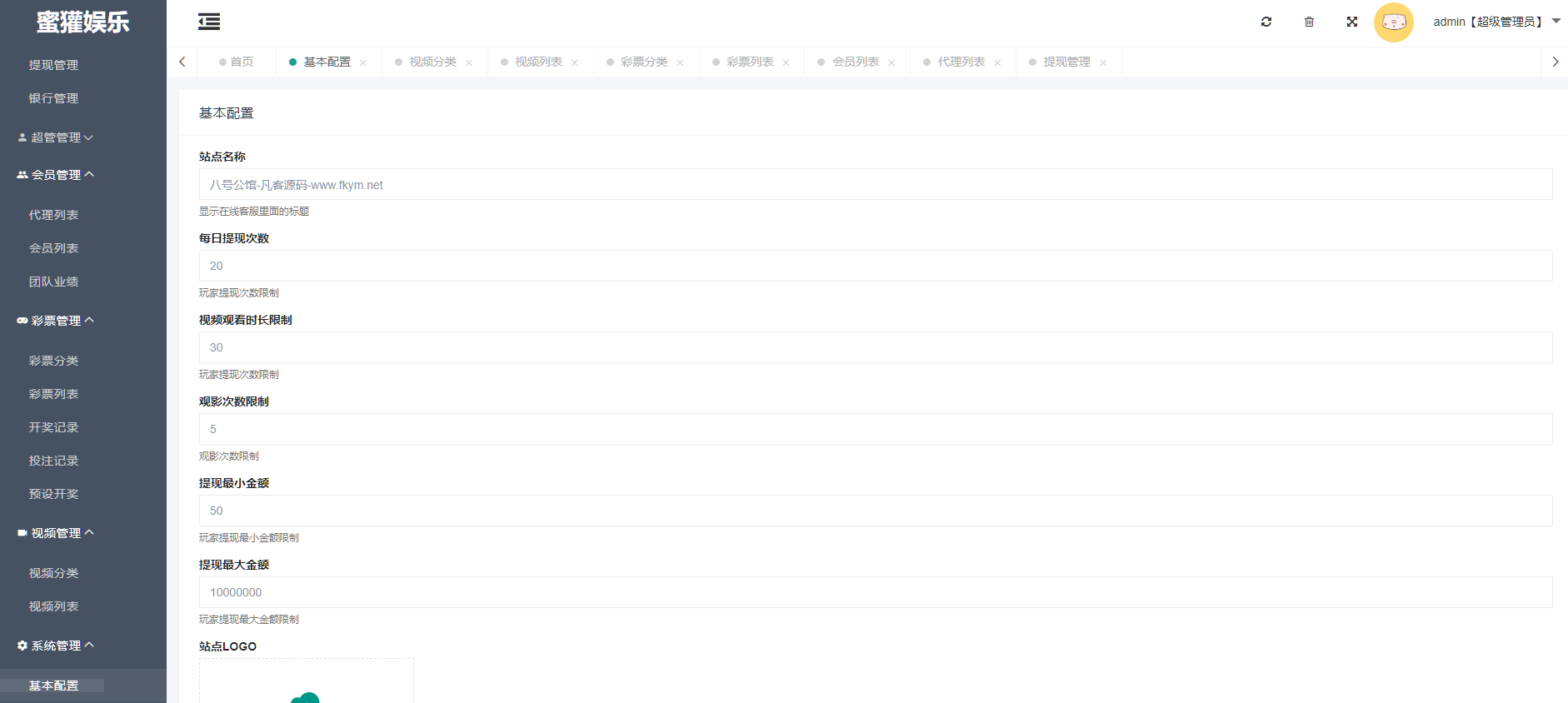This screenshot has height=703, width=1568.
Task: Click the trash can icon in the header
Action: pyautogui.click(x=1309, y=22)
